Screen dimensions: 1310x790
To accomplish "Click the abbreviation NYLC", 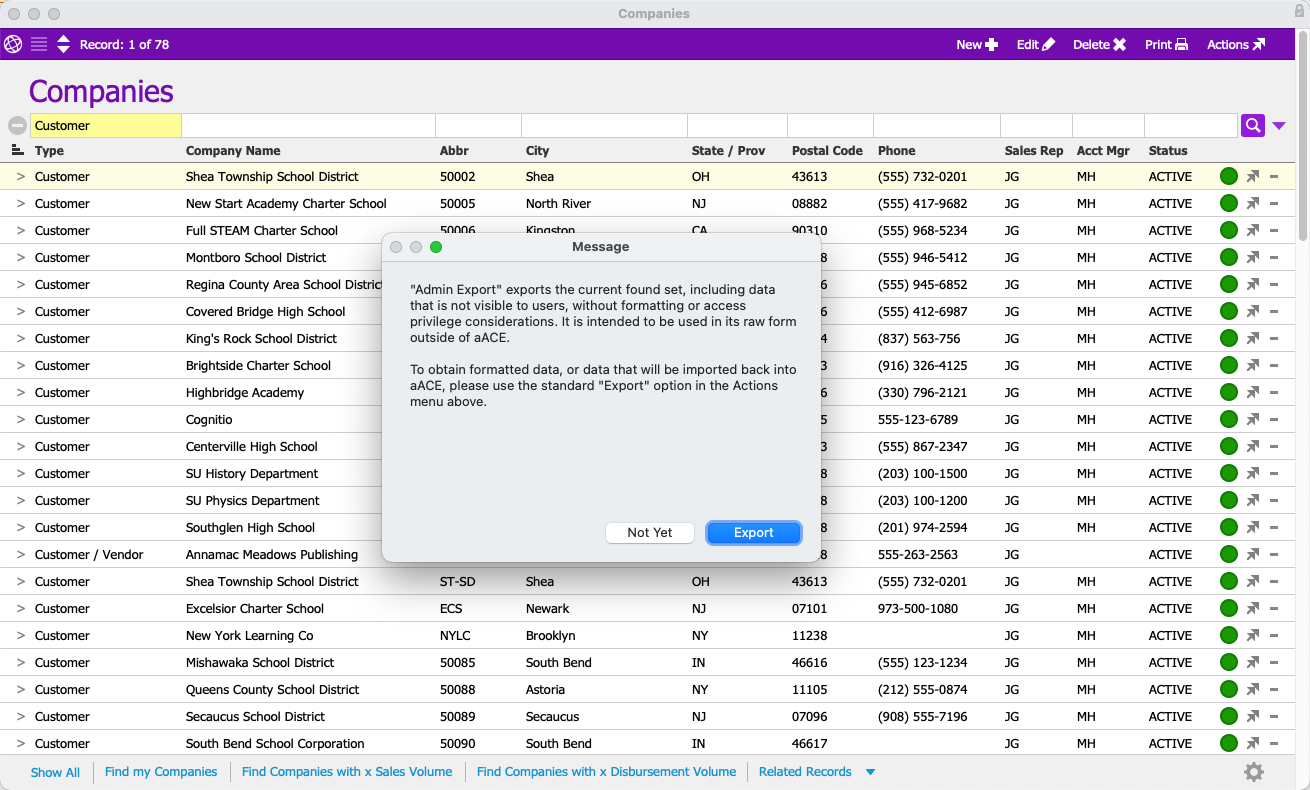I will tap(455, 636).
